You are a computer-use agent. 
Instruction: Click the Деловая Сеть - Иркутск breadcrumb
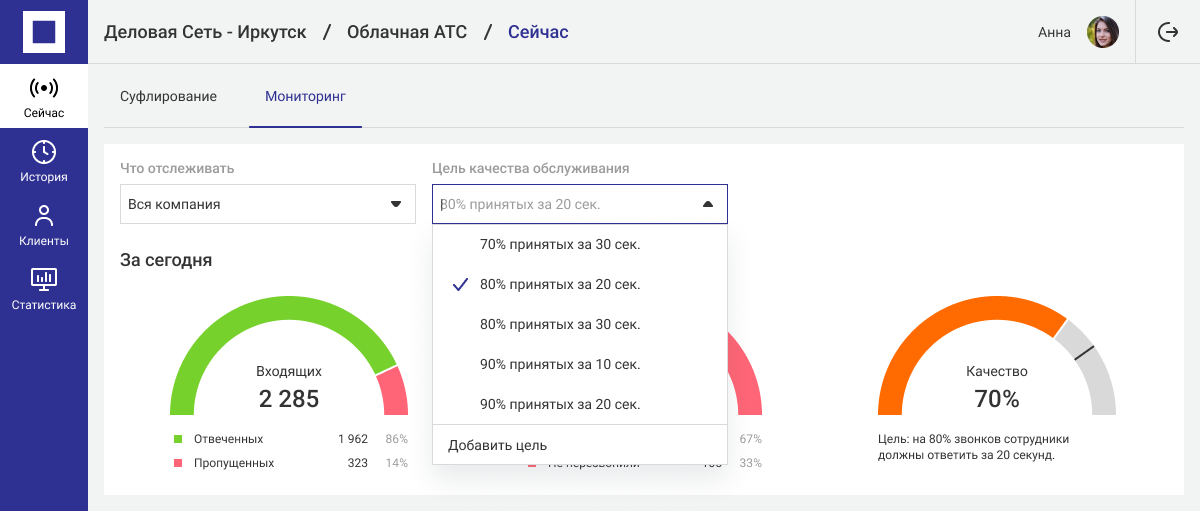(205, 32)
